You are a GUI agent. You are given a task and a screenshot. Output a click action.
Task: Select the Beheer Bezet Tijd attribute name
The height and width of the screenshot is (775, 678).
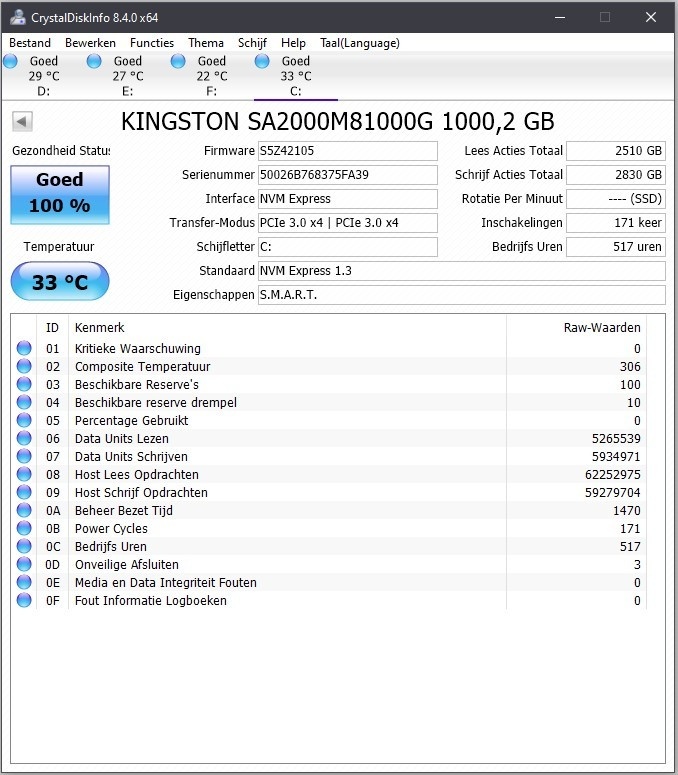pyautogui.click(x=124, y=511)
